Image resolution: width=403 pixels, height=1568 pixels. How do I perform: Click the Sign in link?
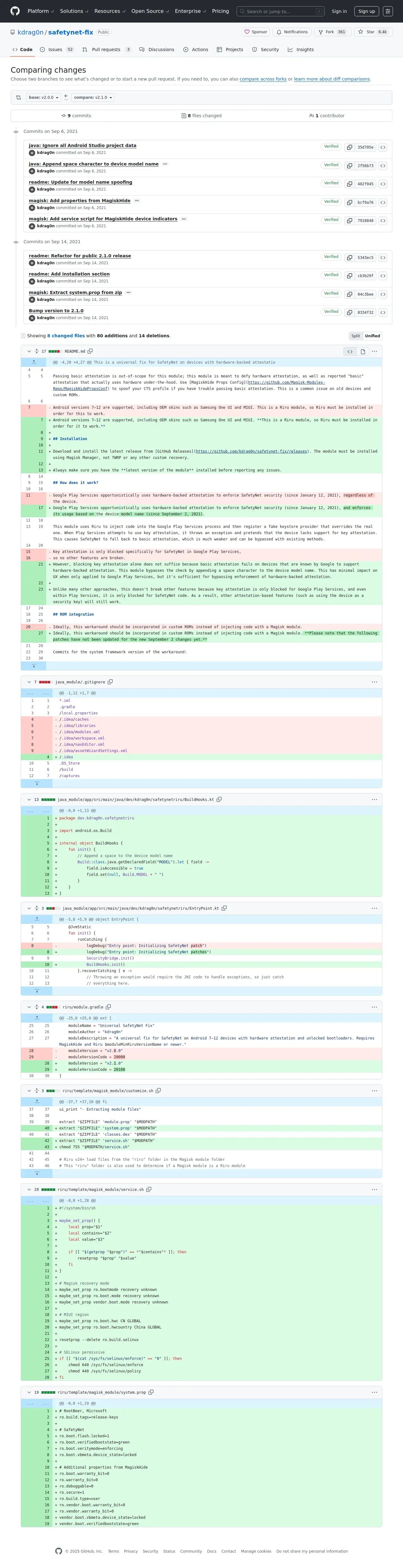[339, 11]
